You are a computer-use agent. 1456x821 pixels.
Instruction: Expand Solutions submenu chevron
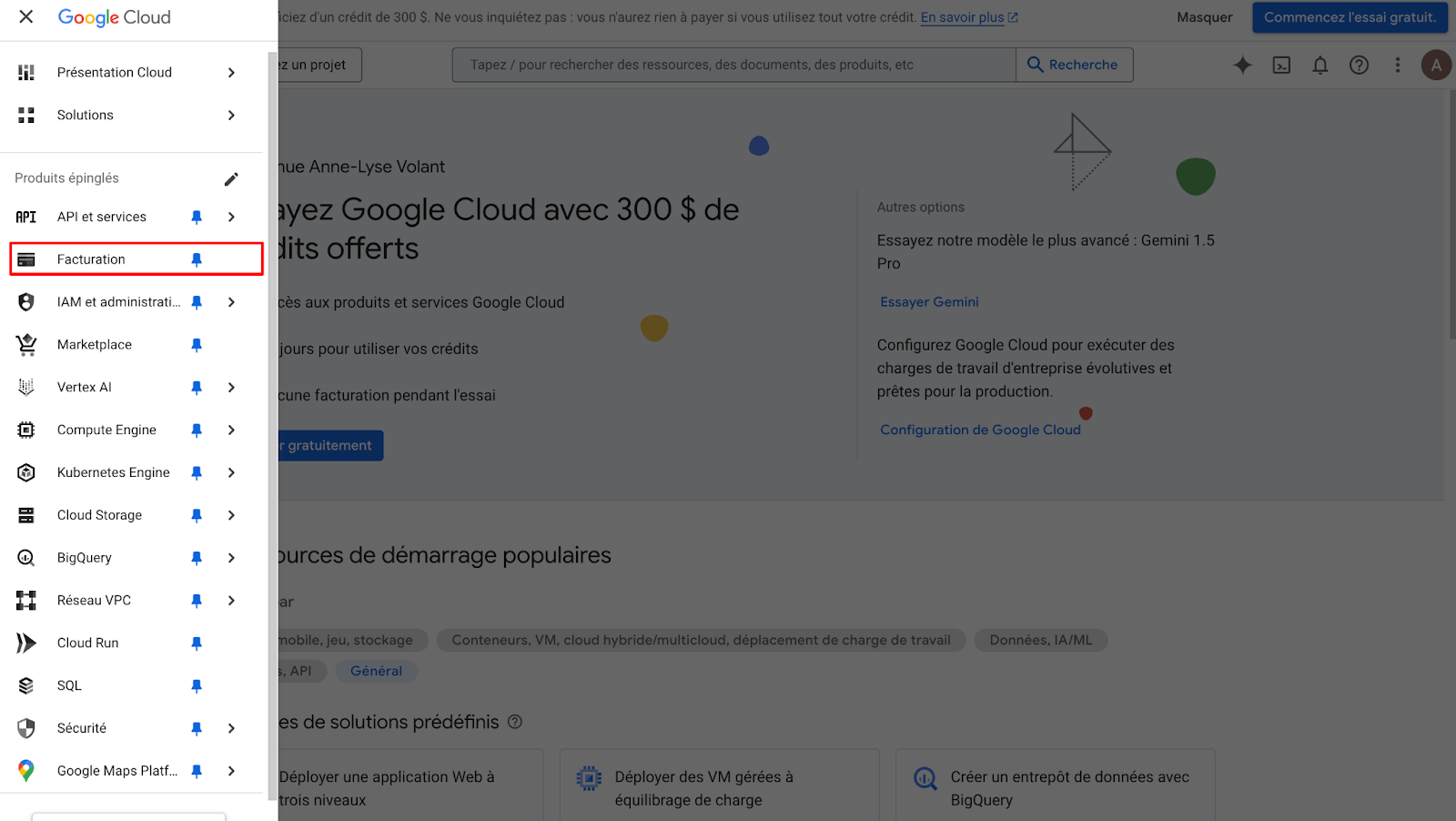(x=231, y=116)
